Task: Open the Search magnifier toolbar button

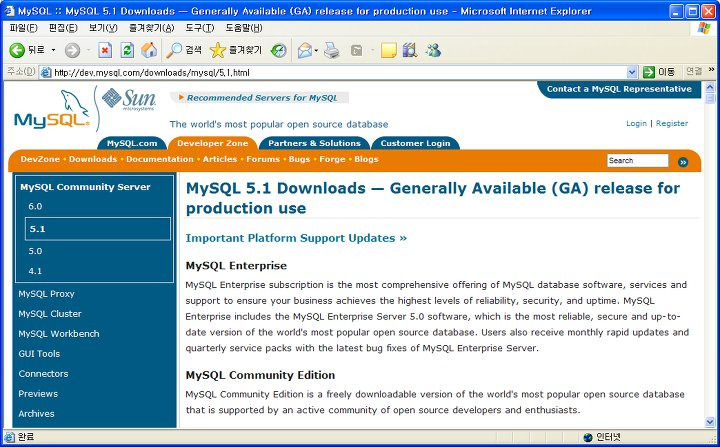Action: coord(184,50)
